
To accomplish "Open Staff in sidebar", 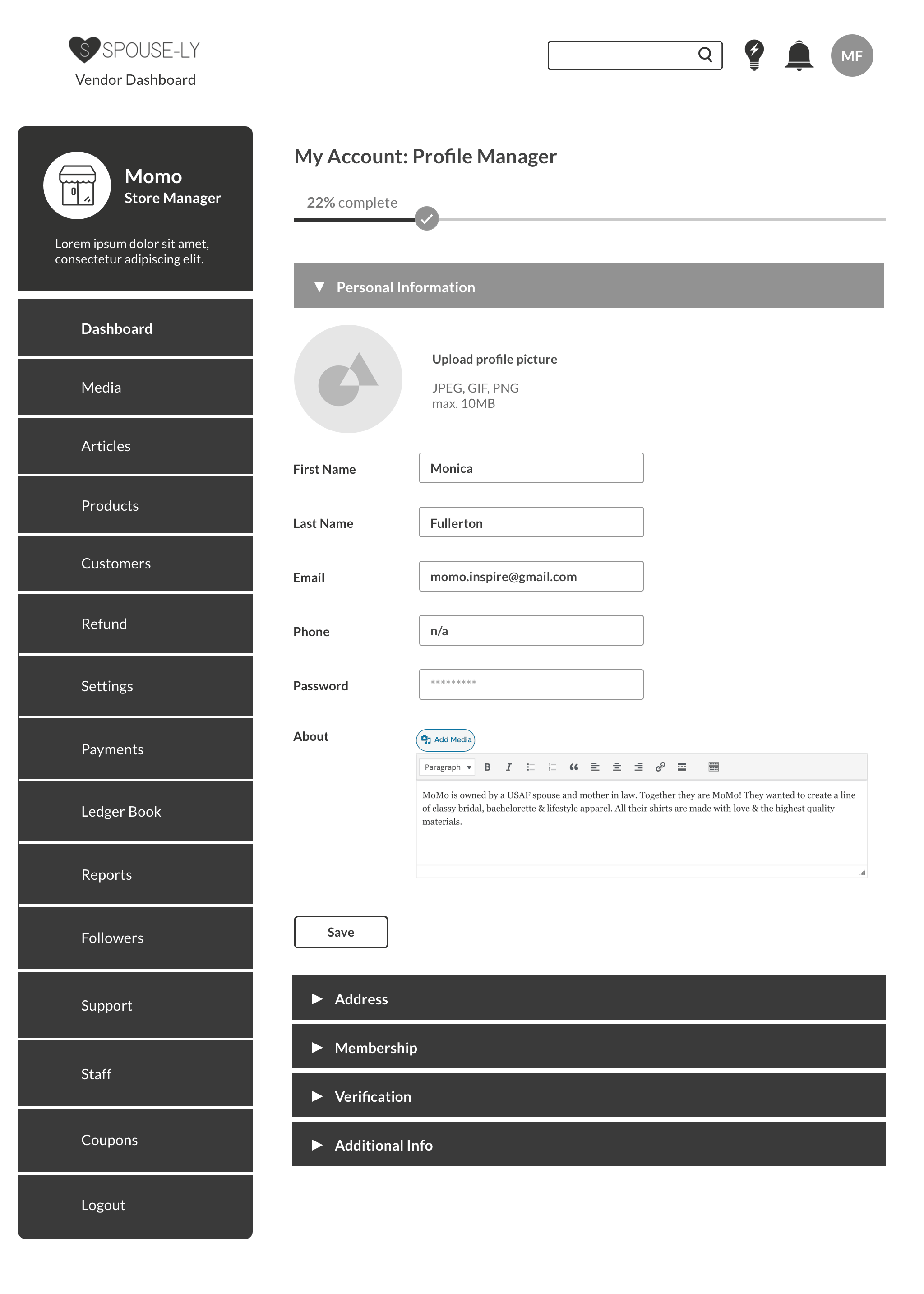I will [x=135, y=1074].
